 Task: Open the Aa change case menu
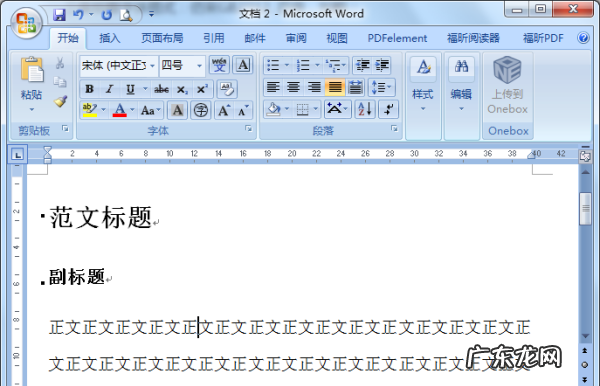click(x=151, y=111)
